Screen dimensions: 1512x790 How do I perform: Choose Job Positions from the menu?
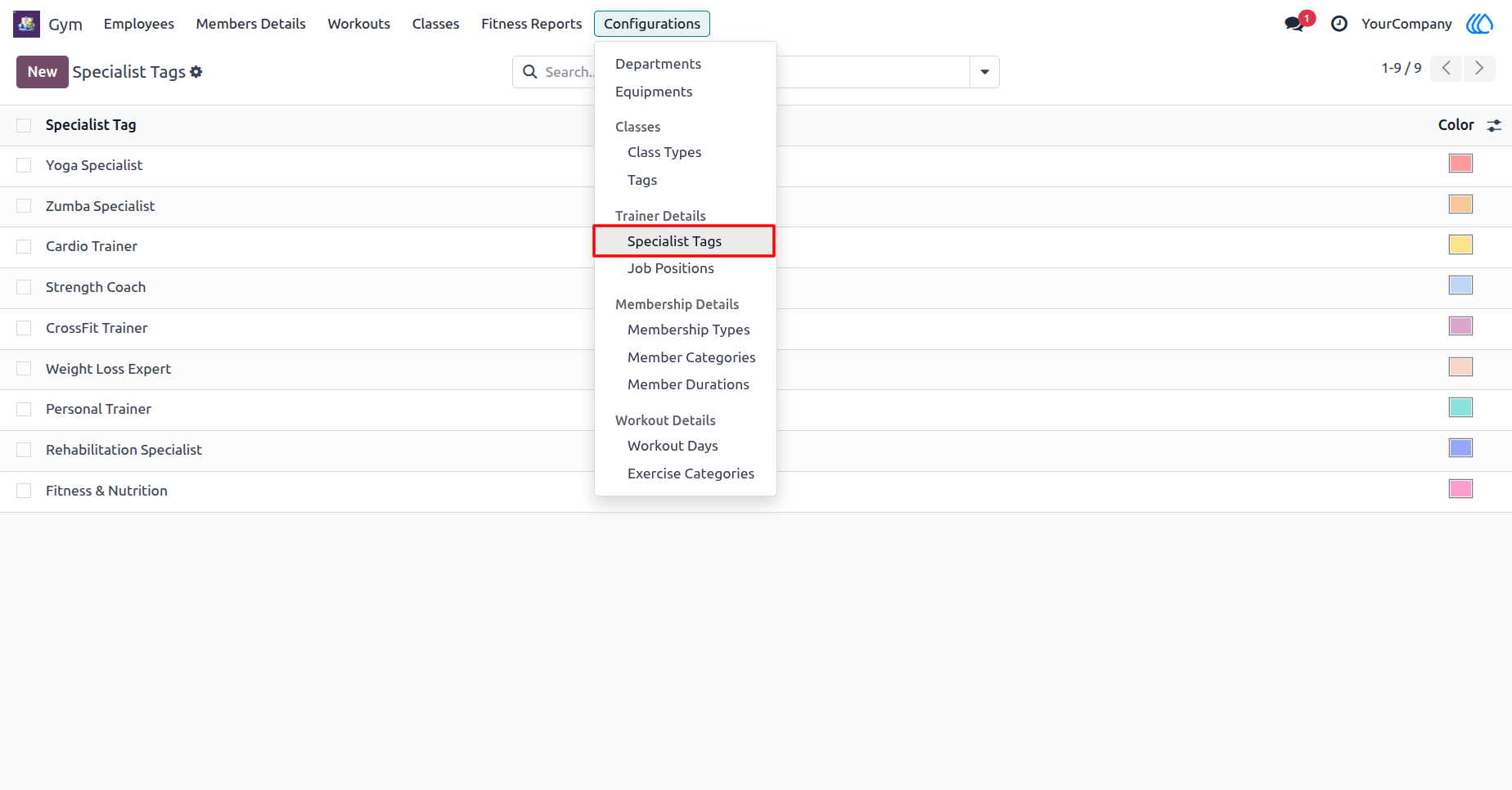pyautogui.click(x=670, y=268)
